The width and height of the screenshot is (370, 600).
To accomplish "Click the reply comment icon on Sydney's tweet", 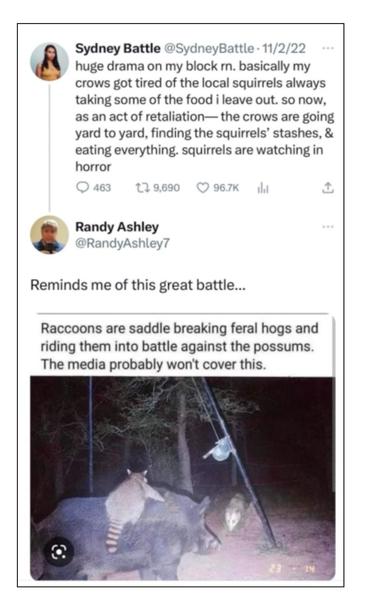I will [x=82, y=188].
